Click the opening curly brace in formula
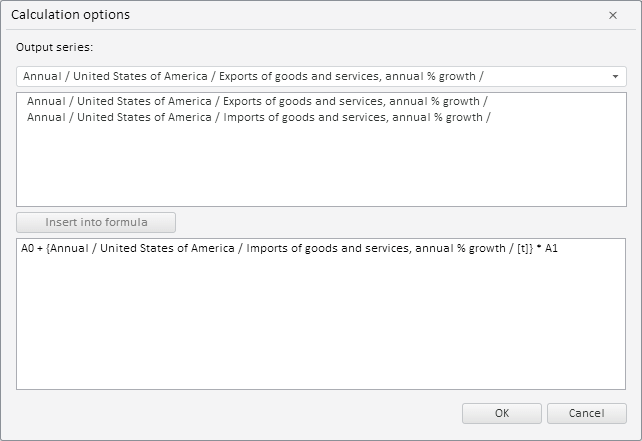642x441 pixels. [48, 249]
